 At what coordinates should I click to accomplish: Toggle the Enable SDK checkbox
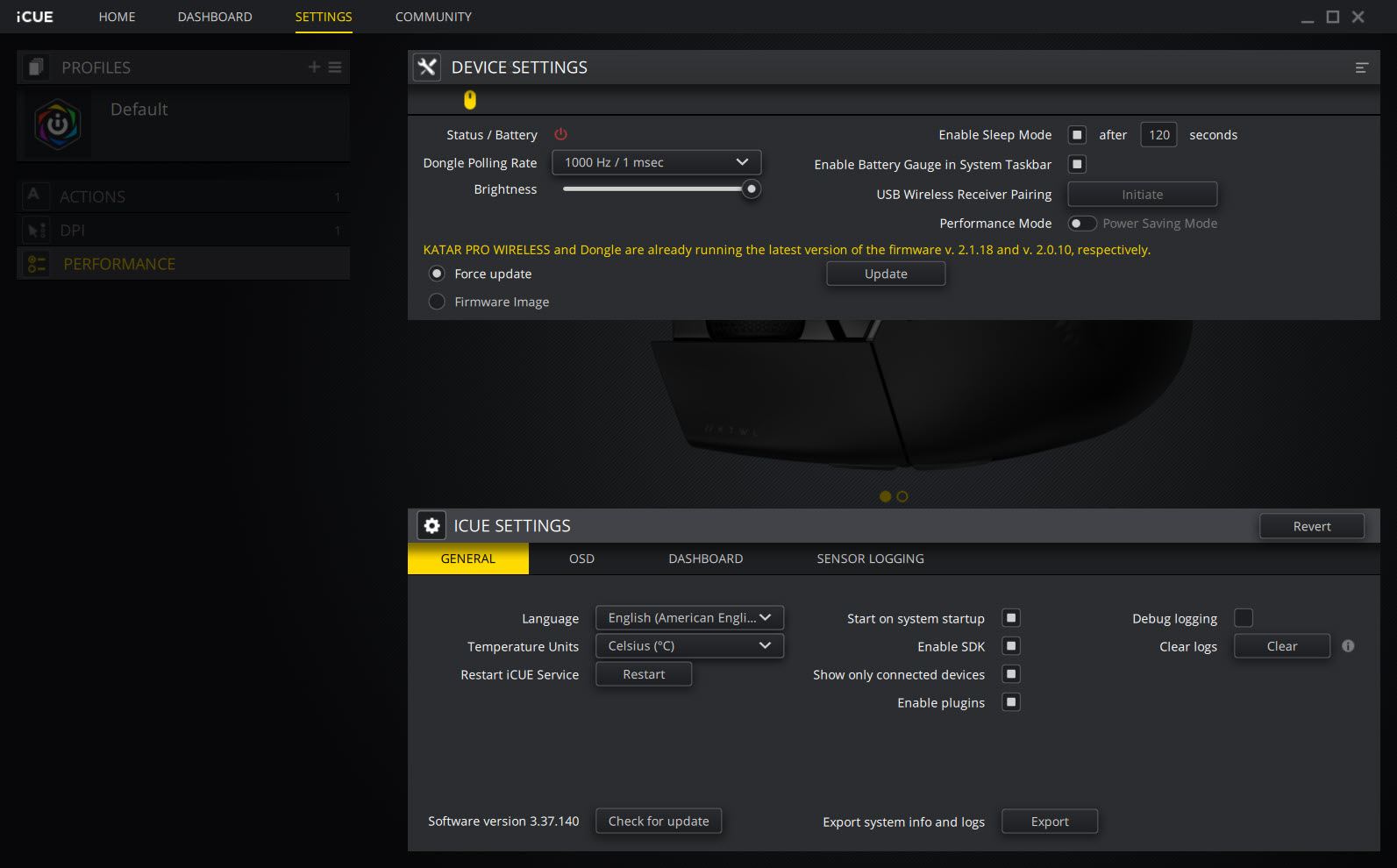1011,646
